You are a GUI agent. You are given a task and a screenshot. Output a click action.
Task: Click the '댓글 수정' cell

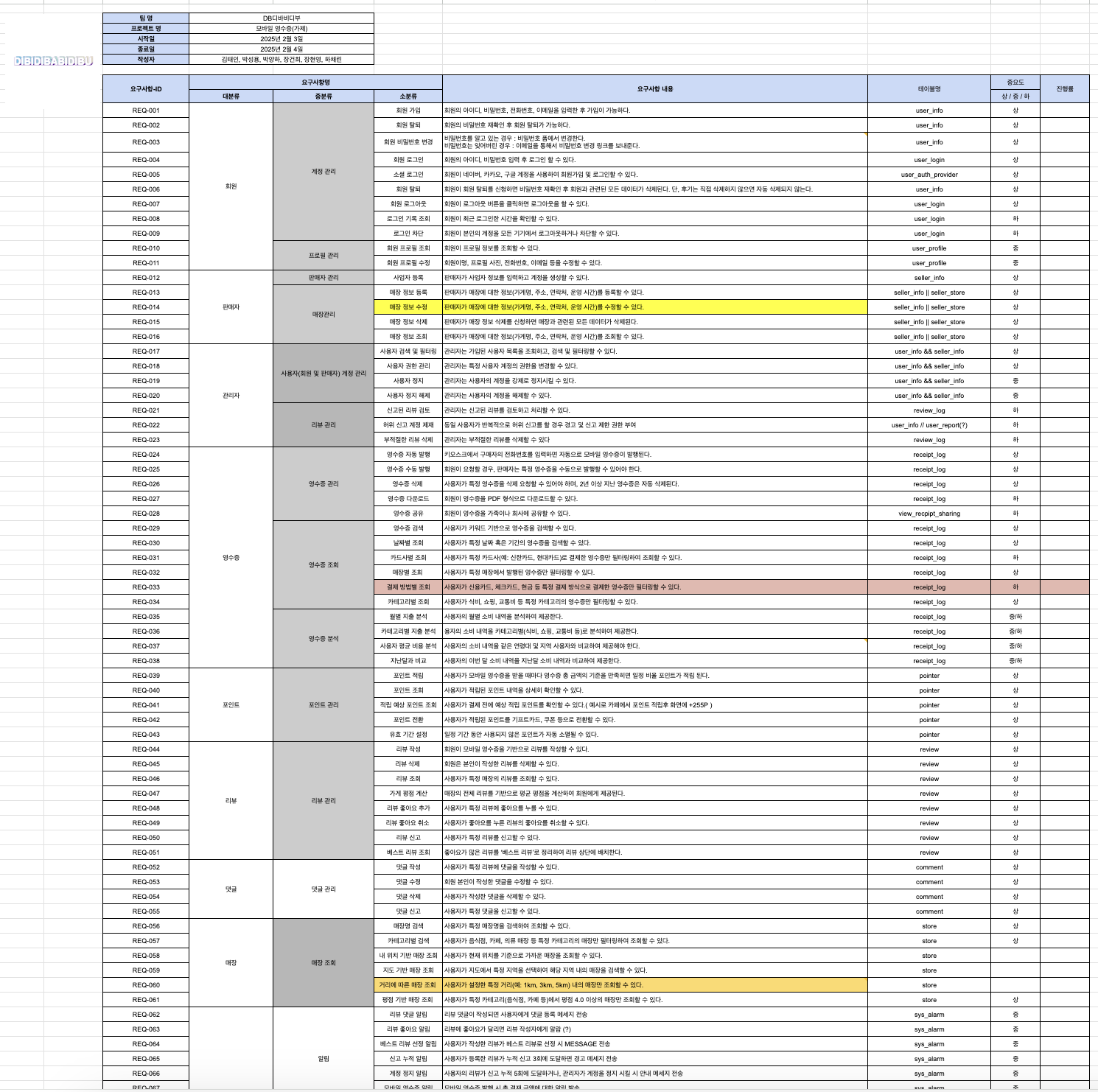pyautogui.click(x=408, y=882)
